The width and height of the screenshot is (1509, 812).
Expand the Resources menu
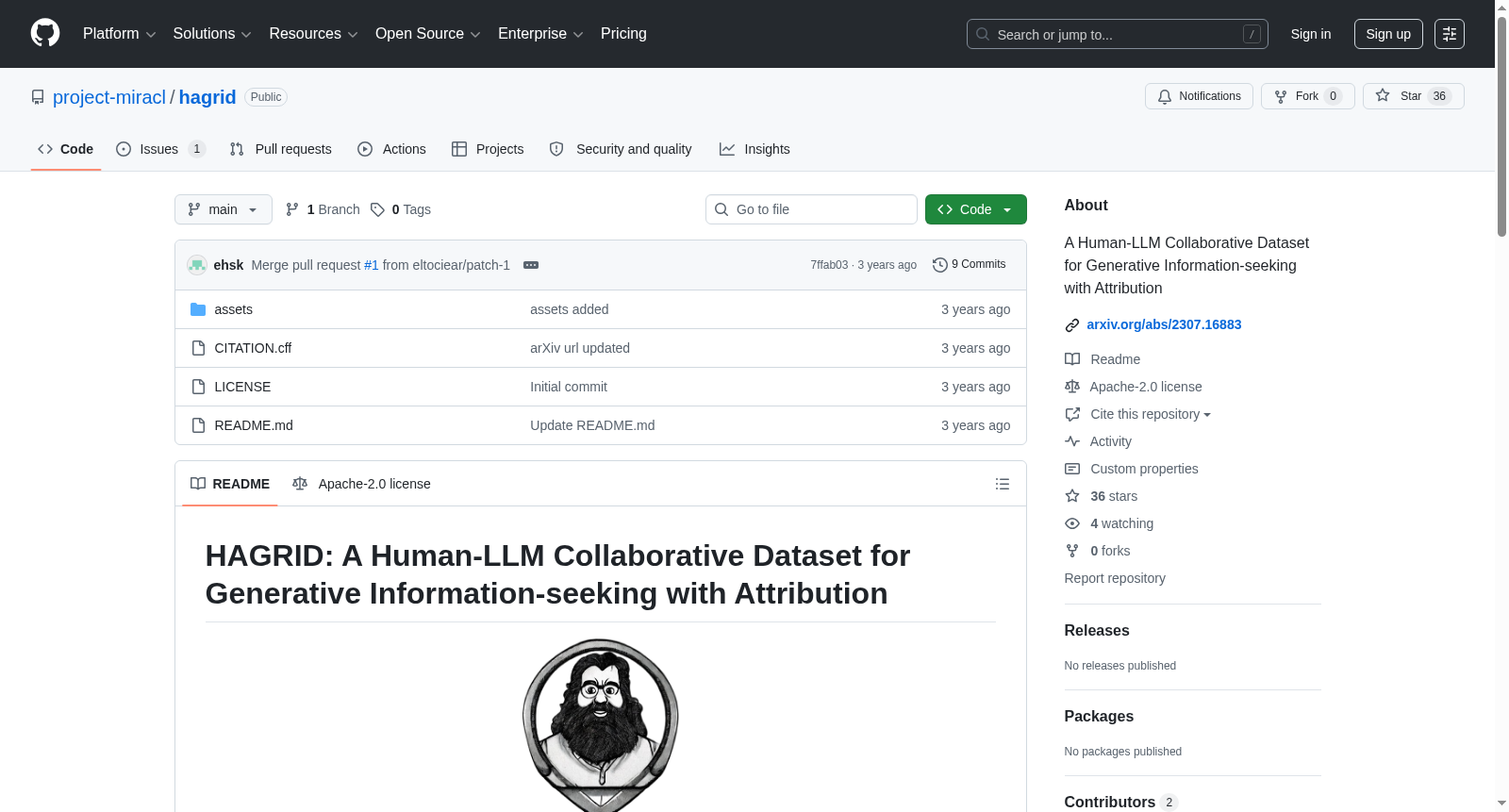[x=313, y=34]
